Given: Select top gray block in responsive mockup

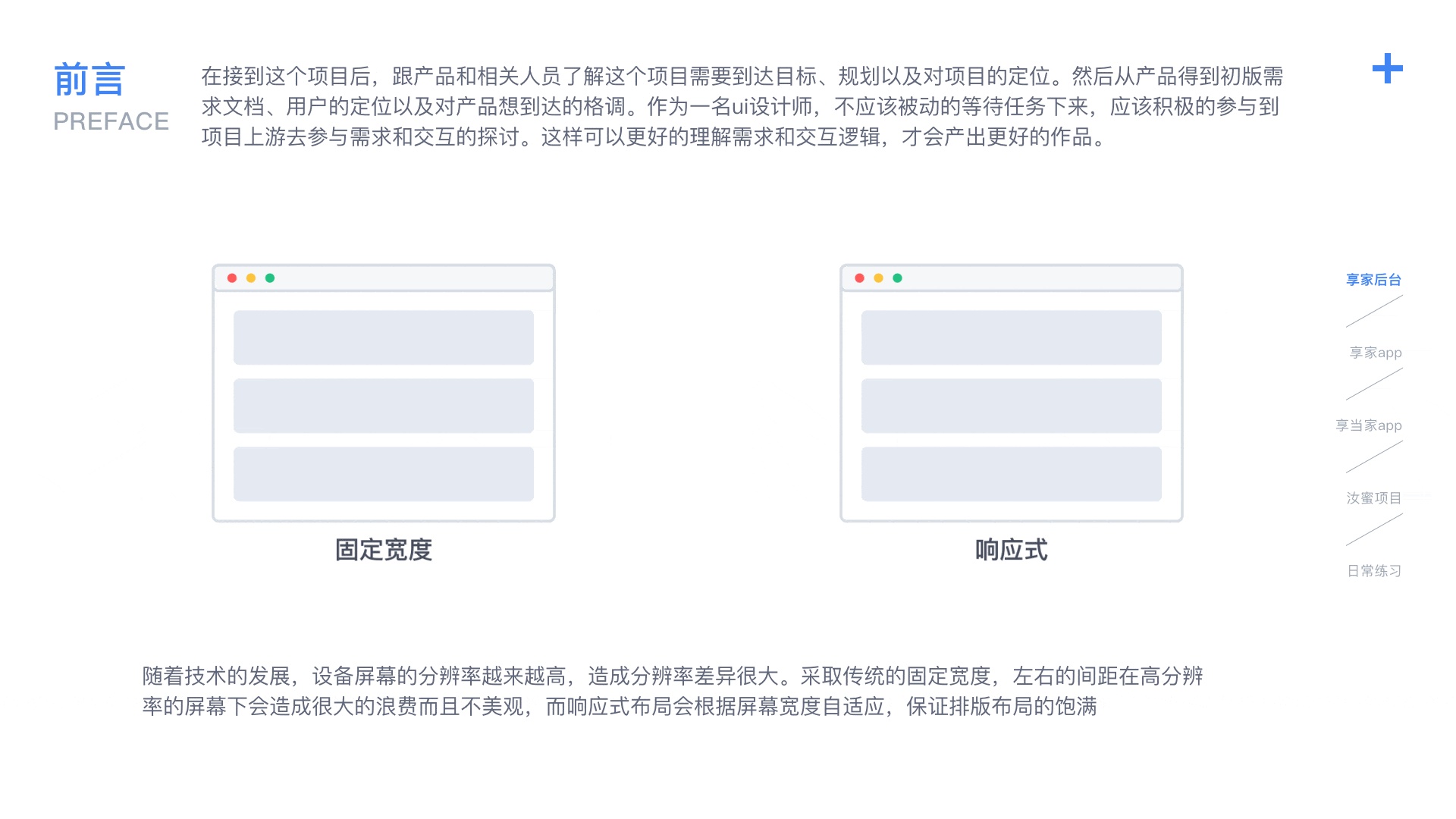Looking at the screenshot, I should (1011, 337).
